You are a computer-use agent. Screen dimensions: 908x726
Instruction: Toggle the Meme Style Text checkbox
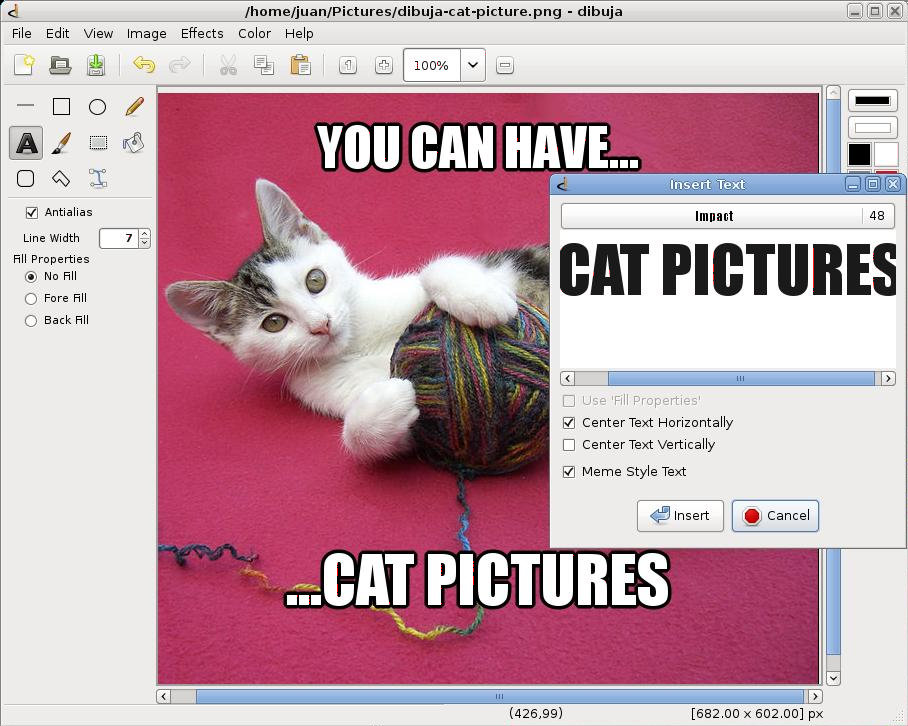tap(569, 472)
